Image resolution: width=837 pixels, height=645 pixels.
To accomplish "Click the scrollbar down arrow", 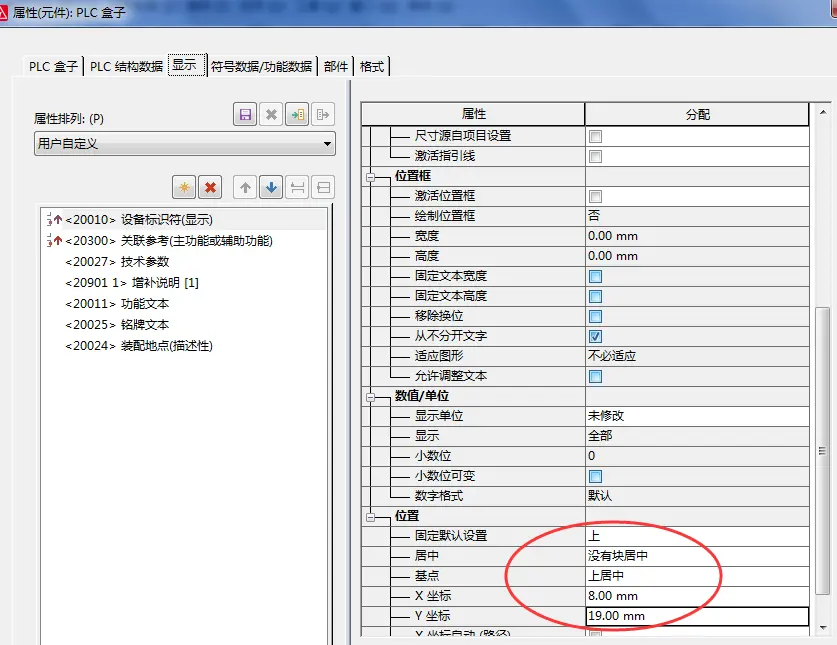I will [x=823, y=628].
